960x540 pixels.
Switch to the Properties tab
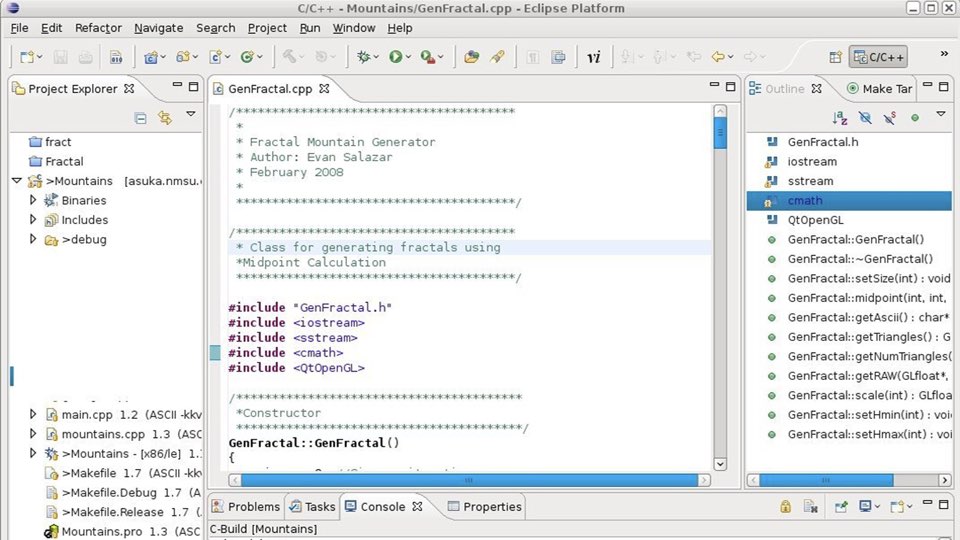(x=484, y=506)
